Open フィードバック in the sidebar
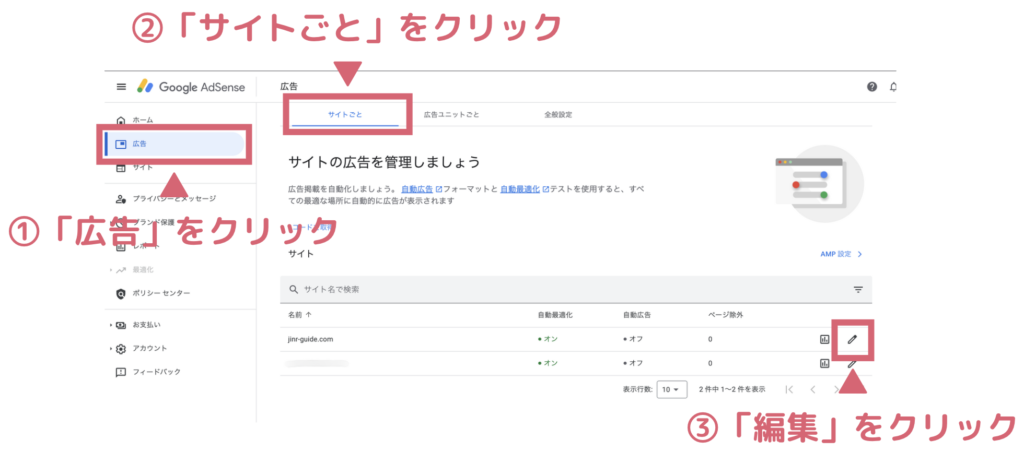This screenshot has width=1024, height=452. coord(155,371)
